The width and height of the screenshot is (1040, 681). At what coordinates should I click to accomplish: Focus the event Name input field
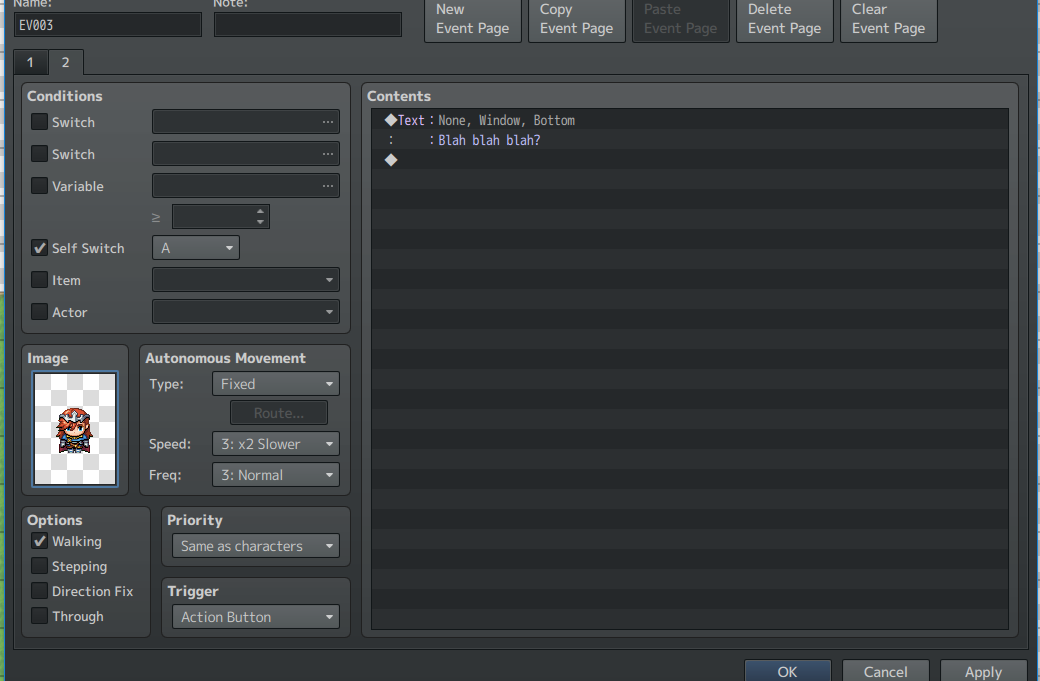click(x=108, y=25)
